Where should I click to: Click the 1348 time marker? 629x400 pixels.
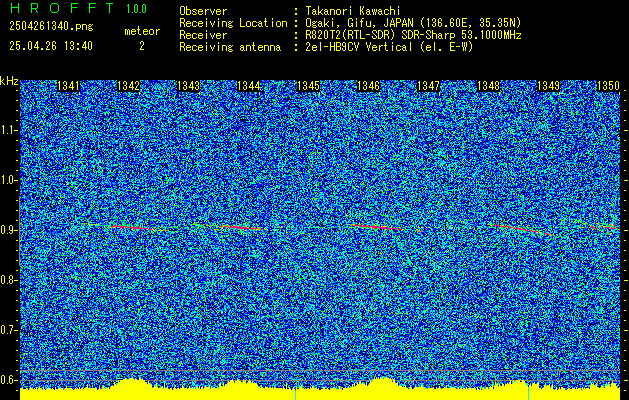(488, 86)
